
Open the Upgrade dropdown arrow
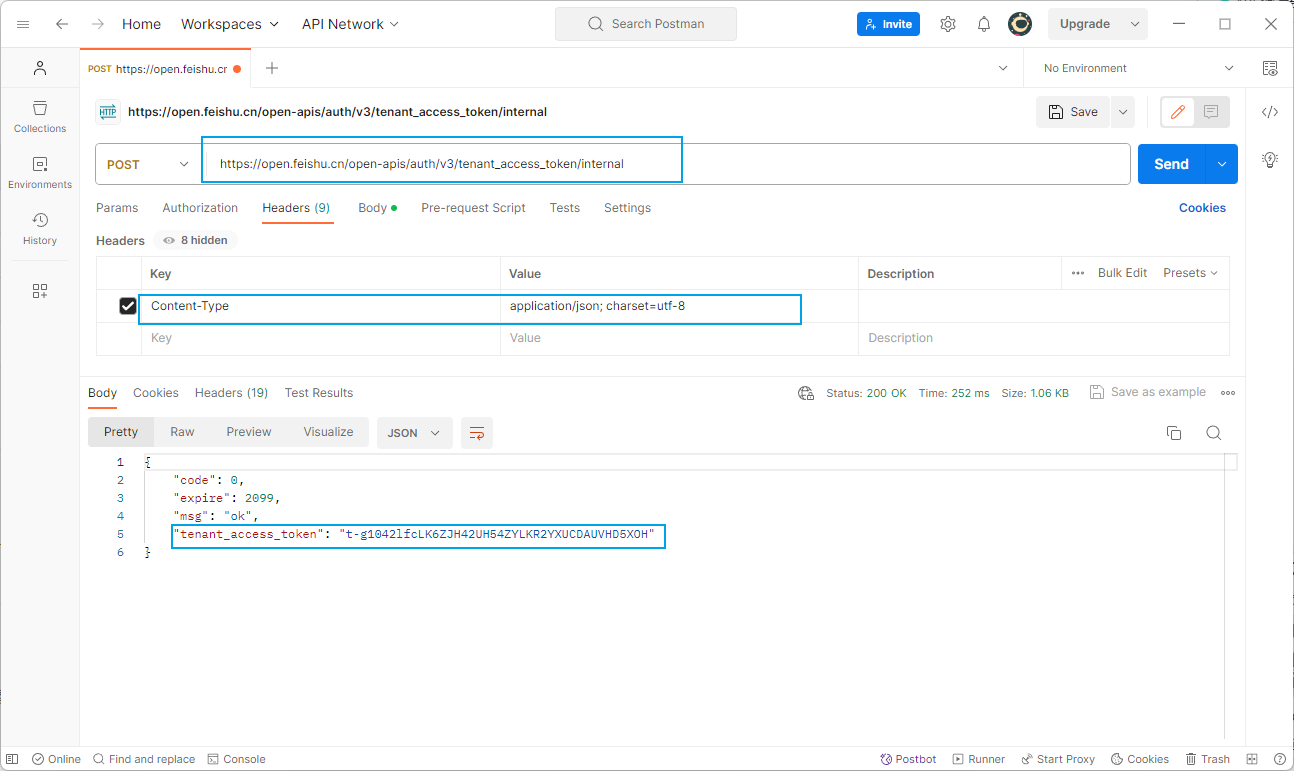coord(1134,24)
